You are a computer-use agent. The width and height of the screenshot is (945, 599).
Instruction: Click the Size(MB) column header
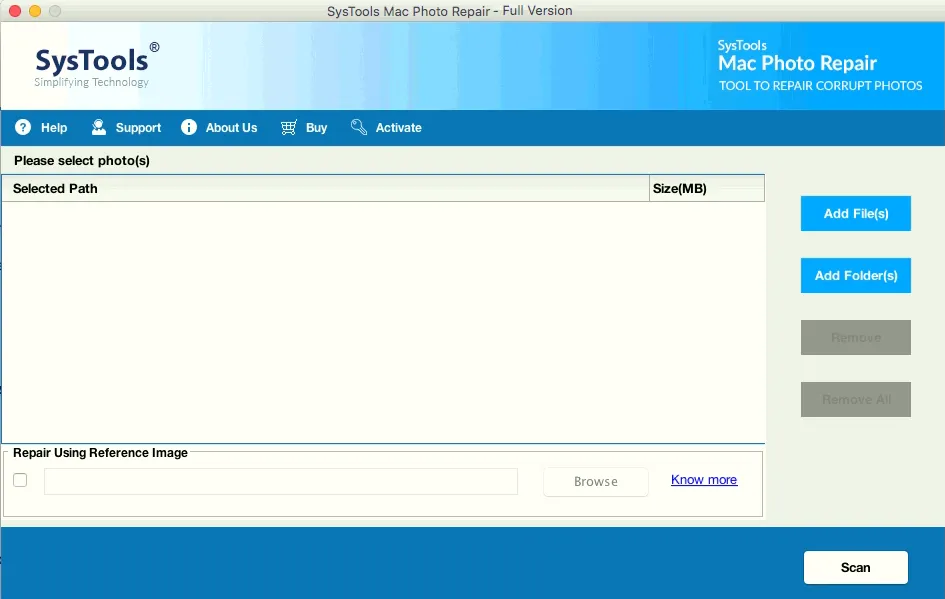pos(707,189)
